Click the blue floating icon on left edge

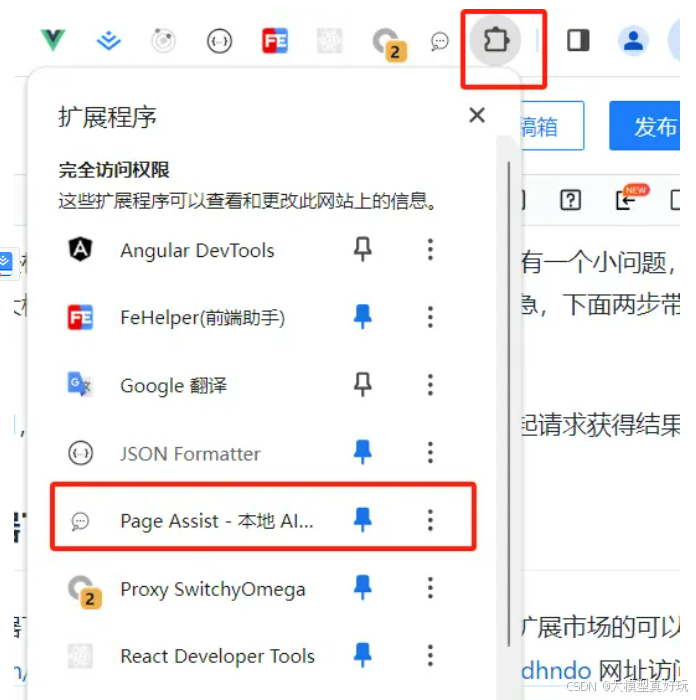click(x=5, y=263)
